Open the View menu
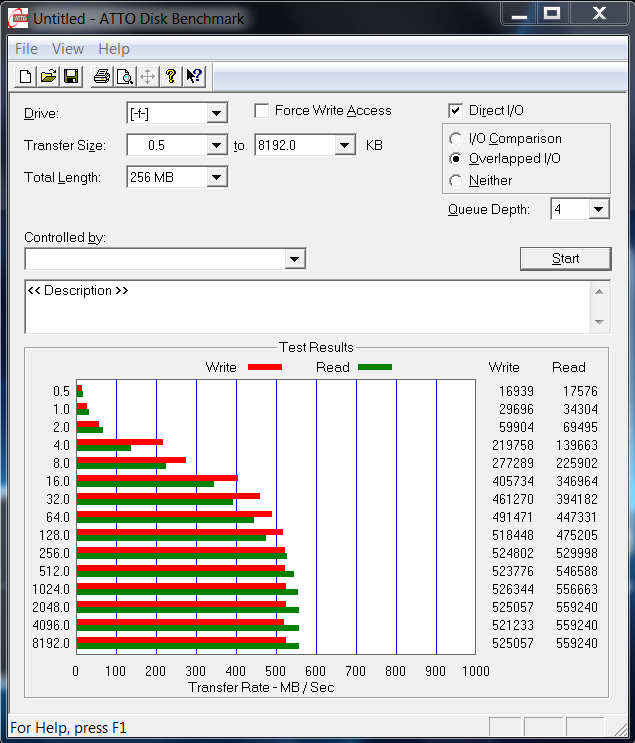Image resolution: width=635 pixels, height=743 pixels. [x=68, y=49]
